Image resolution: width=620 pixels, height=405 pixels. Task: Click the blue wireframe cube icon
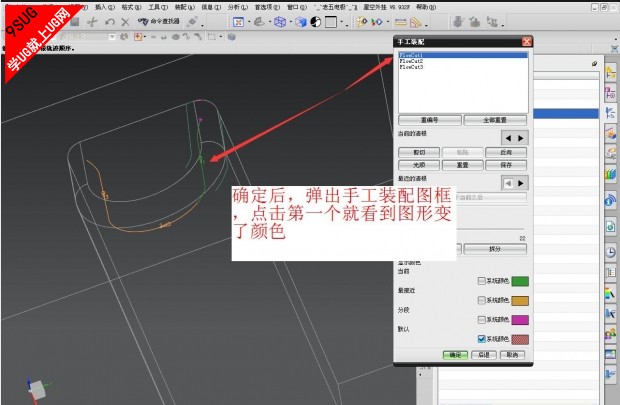pos(280,22)
